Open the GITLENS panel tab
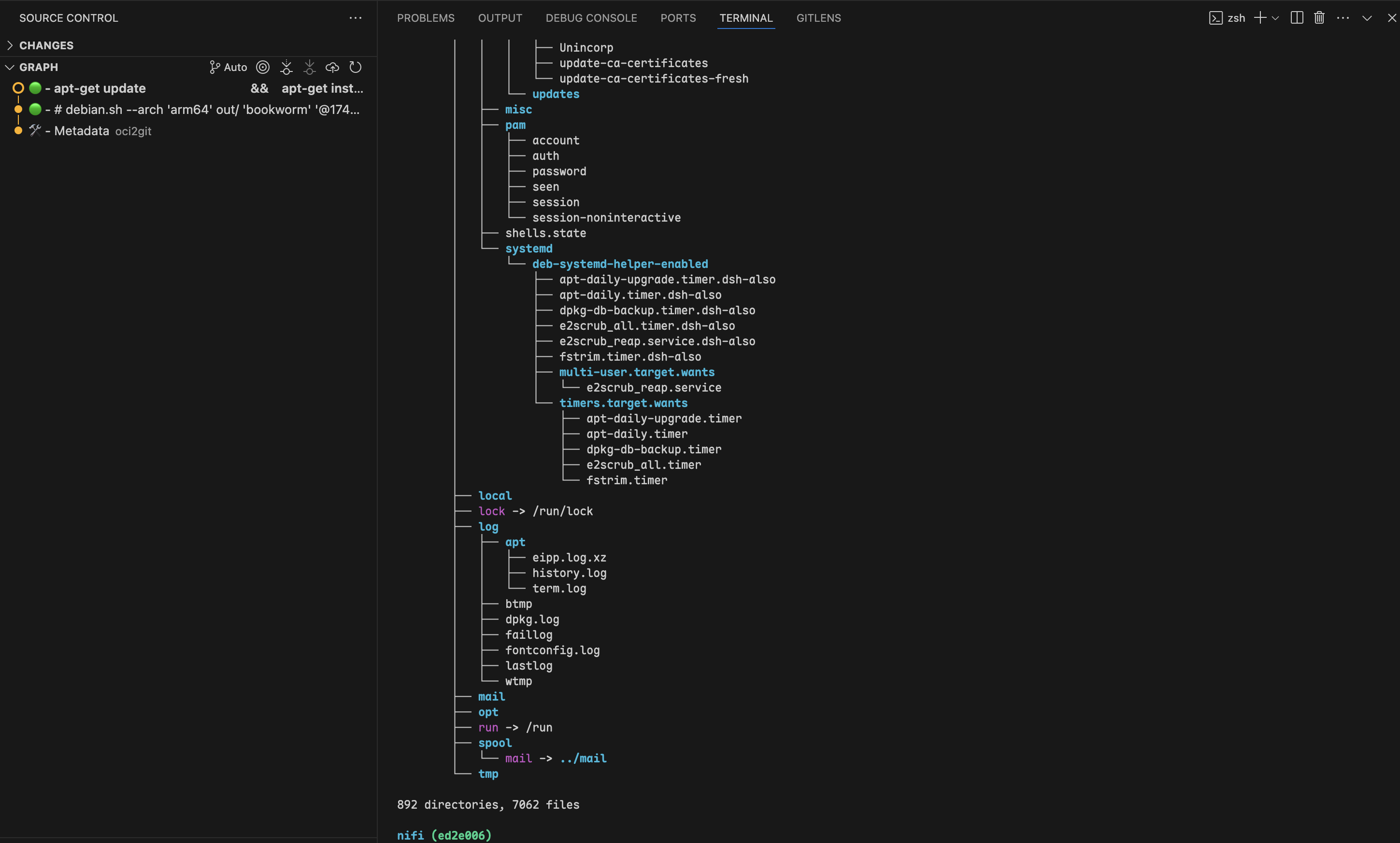Viewport: 1400px width, 843px height. [819, 18]
